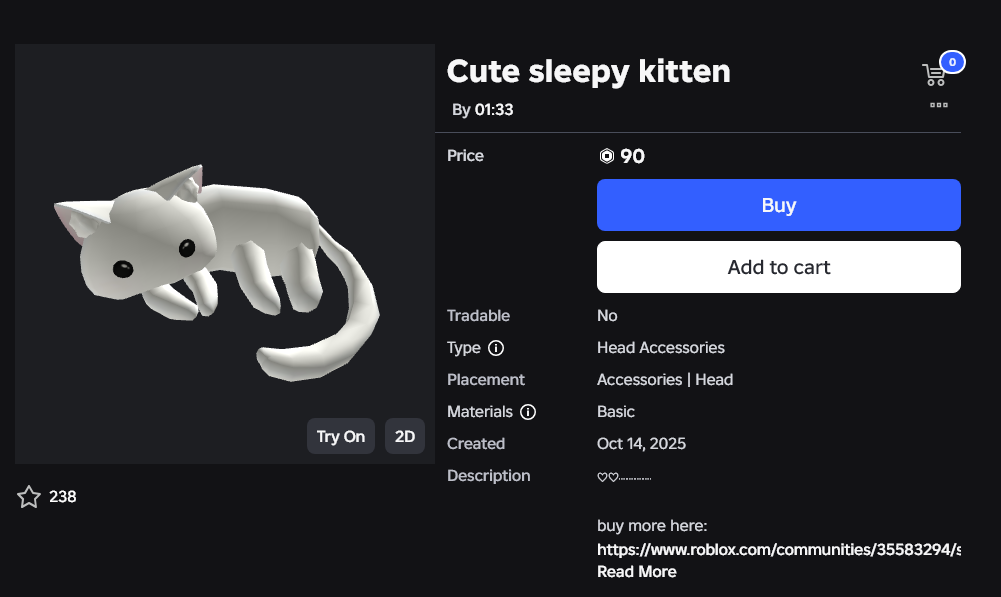Click the Type info icon
The height and width of the screenshot is (597, 1001).
tap(496, 348)
